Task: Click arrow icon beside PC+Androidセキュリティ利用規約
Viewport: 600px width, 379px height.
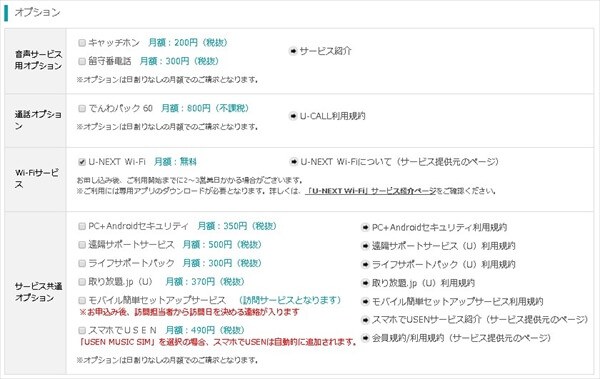Action: (x=365, y=227)
